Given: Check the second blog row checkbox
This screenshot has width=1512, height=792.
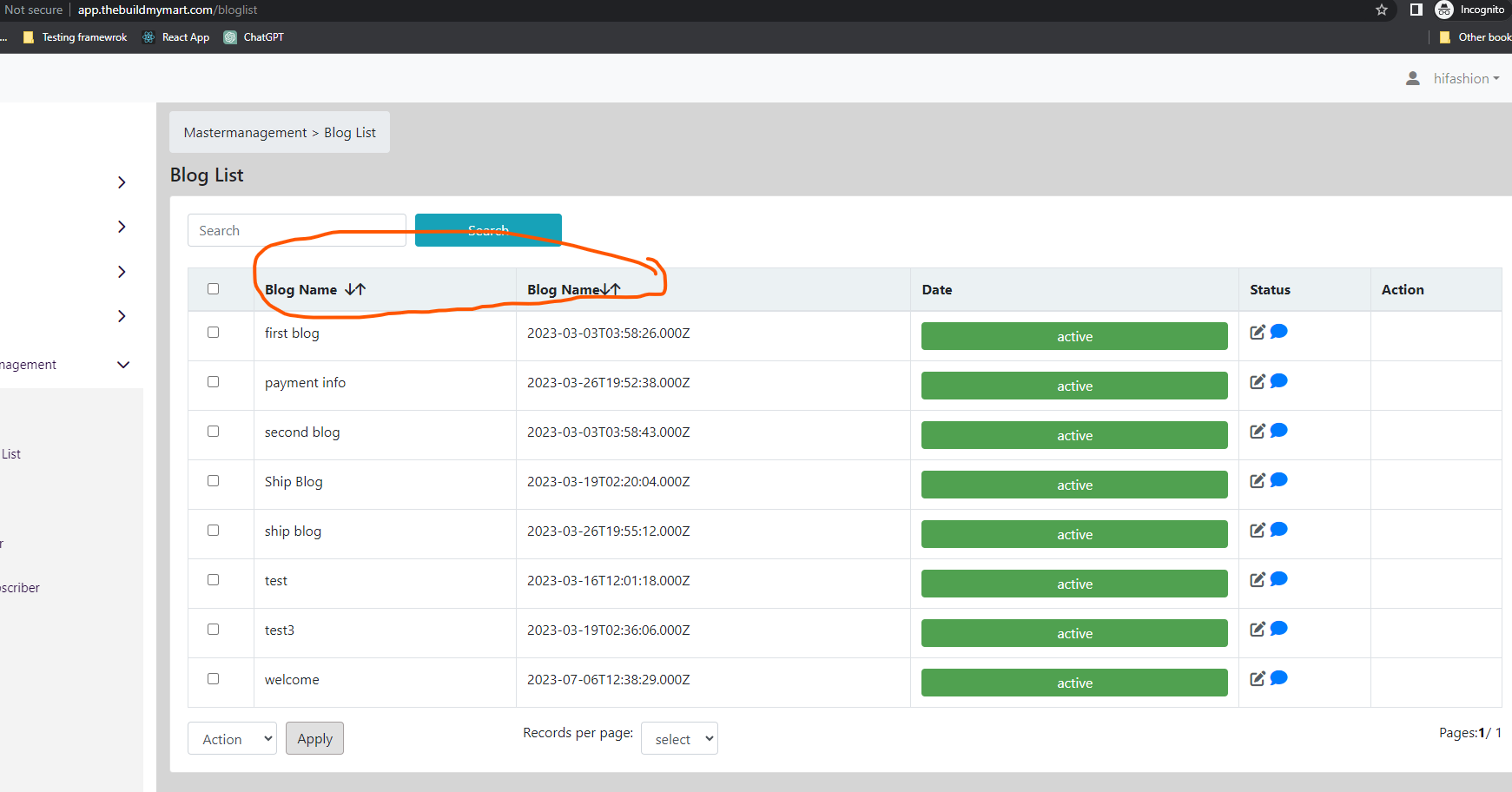Looking at the screenshot, I should click(213, 431).
